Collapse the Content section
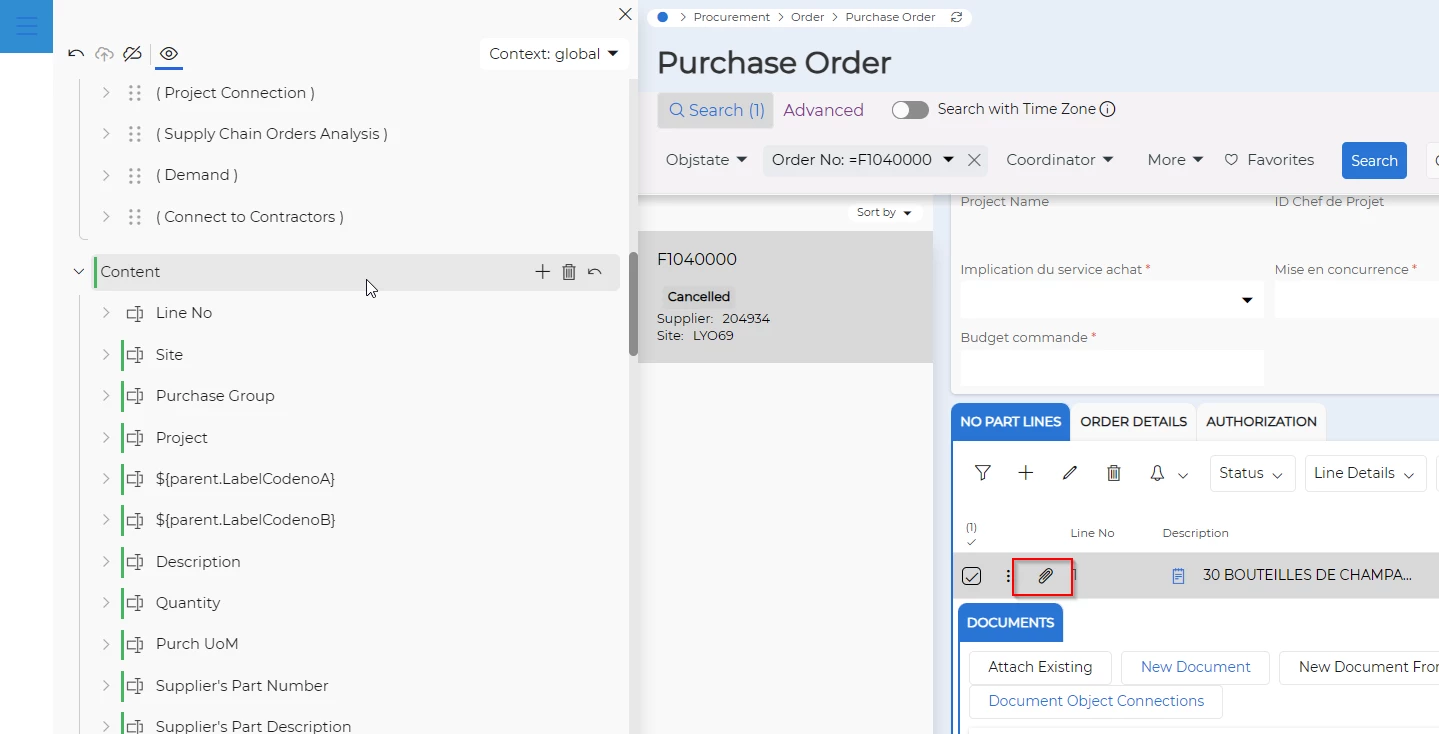Image resolution: width=1439 pixels, height=734 pixels. point(79,272)
